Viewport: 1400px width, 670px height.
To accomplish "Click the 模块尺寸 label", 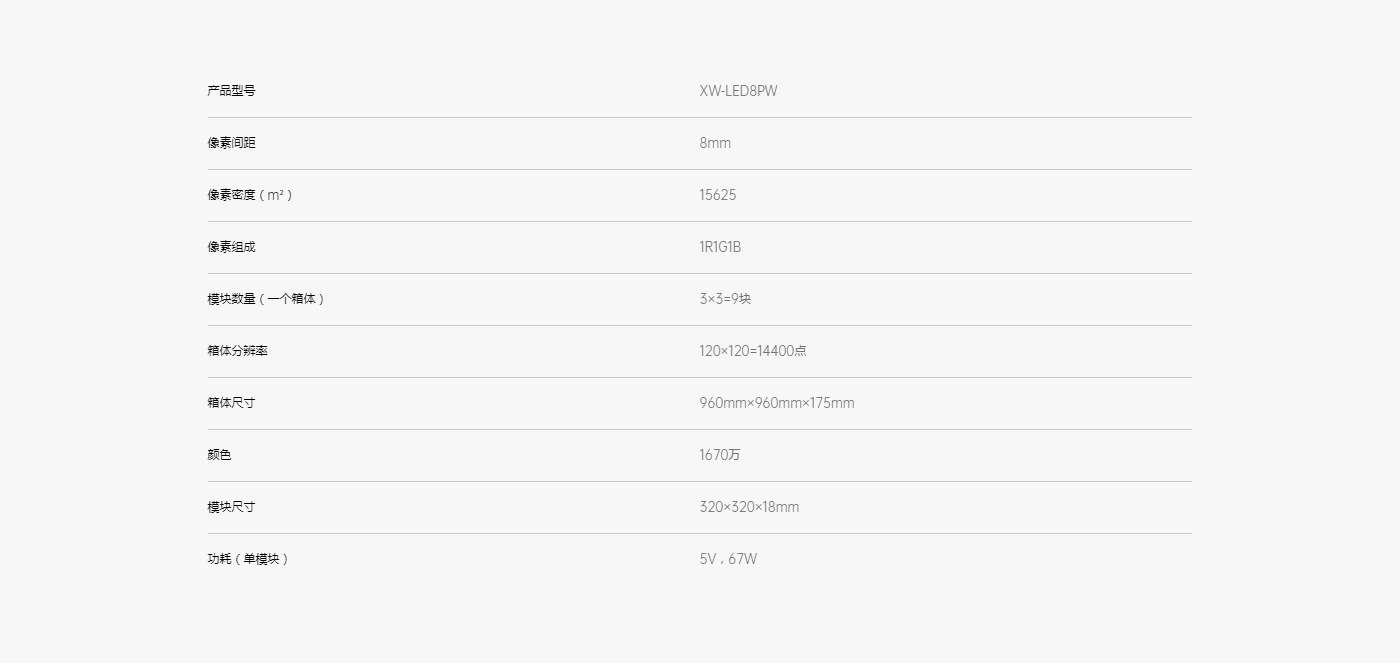I will (231, 507).
